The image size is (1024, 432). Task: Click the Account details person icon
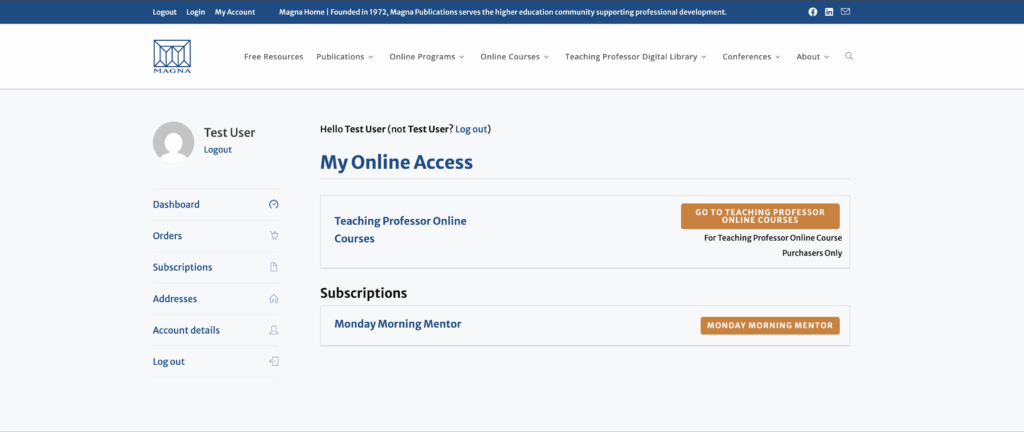(274, 330)
